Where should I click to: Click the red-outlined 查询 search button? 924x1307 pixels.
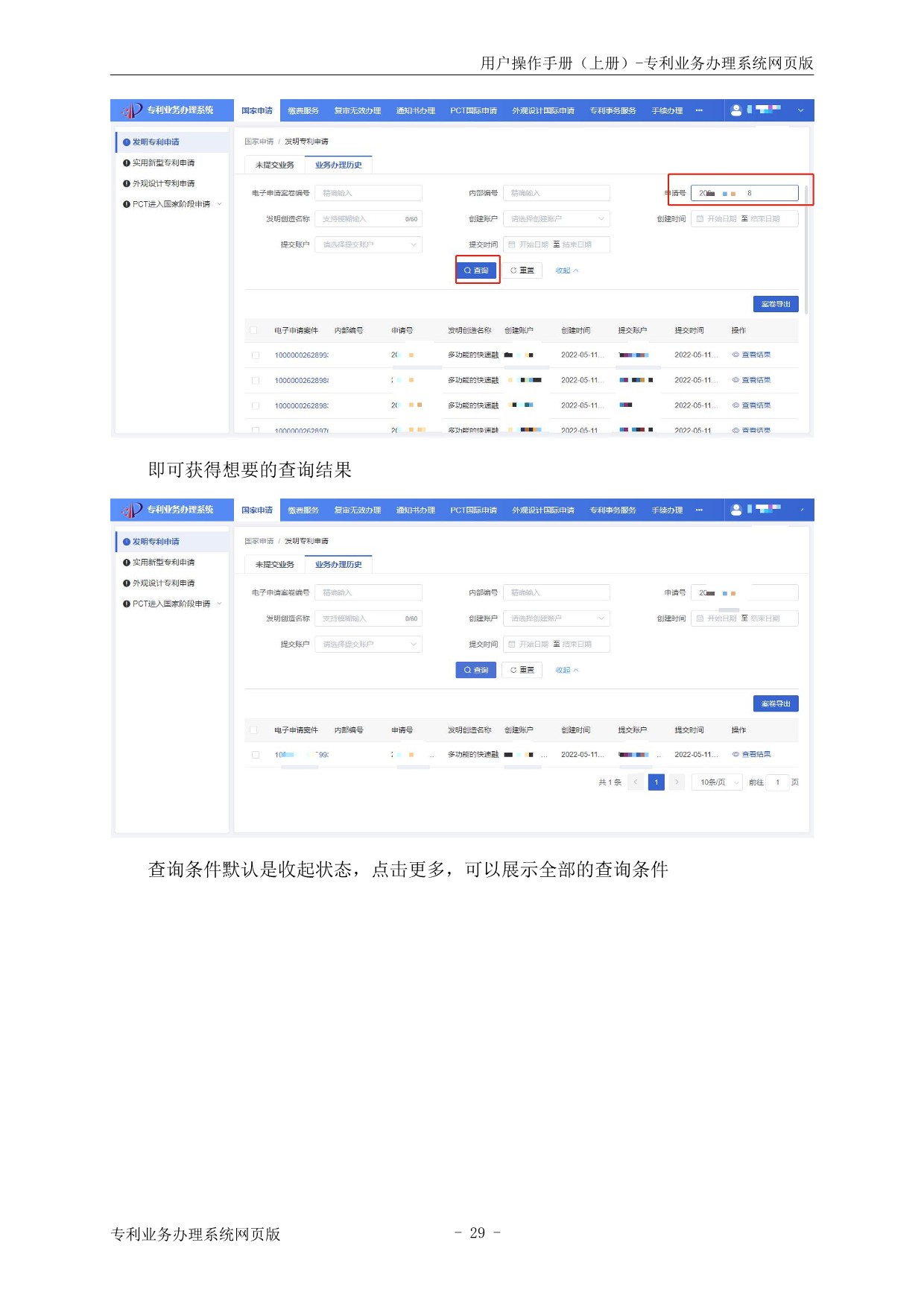[x=476, y=270]
